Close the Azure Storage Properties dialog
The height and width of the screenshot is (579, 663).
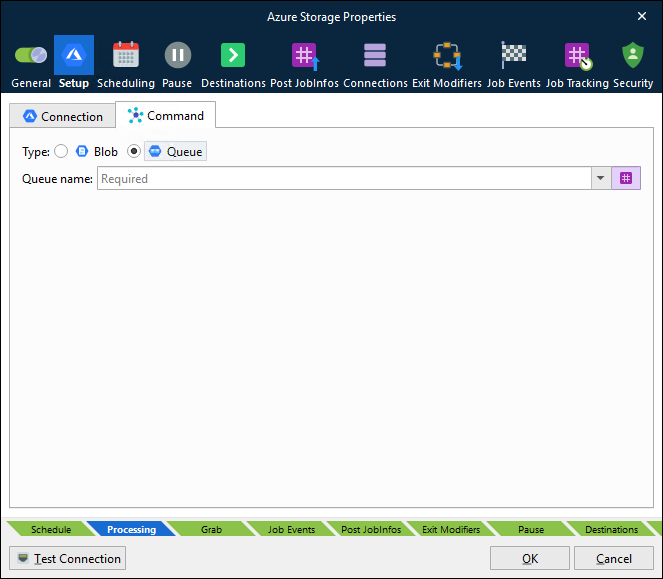tap(642, 16)
